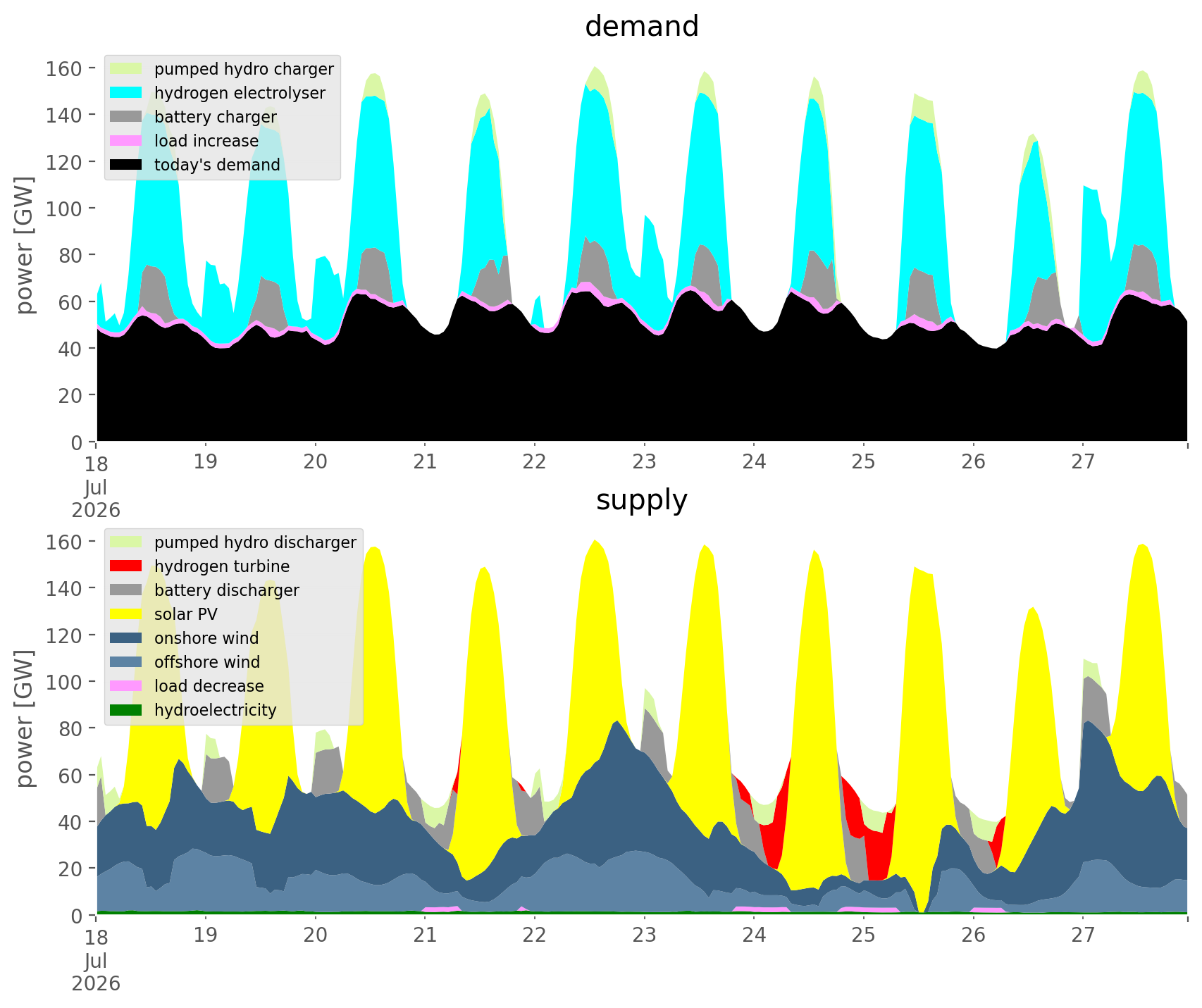Click the "supply" chart title
The width and height of the screenshot is (1202, 1008).
(642, 500)
